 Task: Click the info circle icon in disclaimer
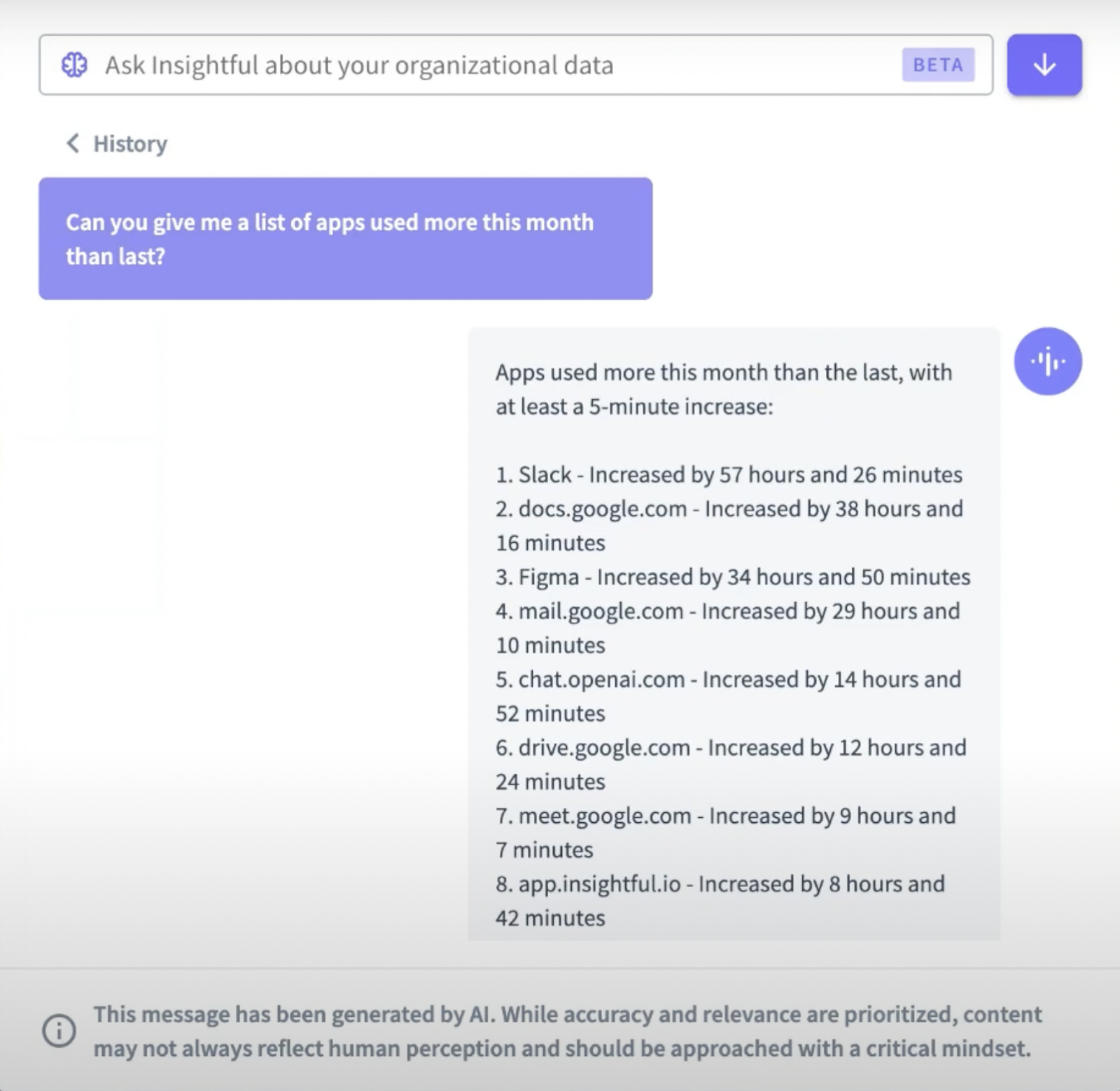[x=59, y=1031]
